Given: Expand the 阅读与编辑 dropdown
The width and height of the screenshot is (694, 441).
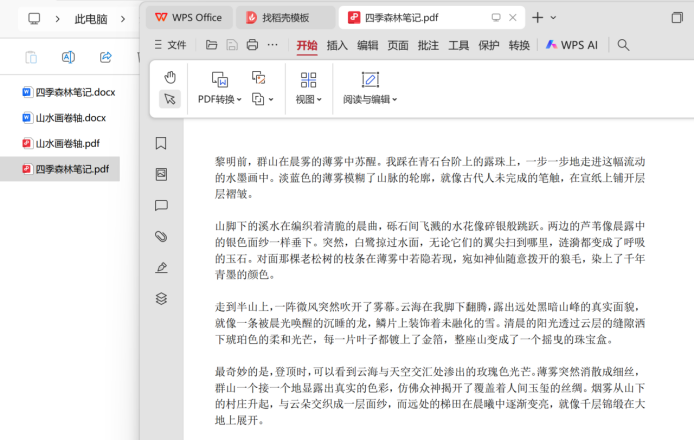Looking at the screenshot, I should tap(395, 100).
